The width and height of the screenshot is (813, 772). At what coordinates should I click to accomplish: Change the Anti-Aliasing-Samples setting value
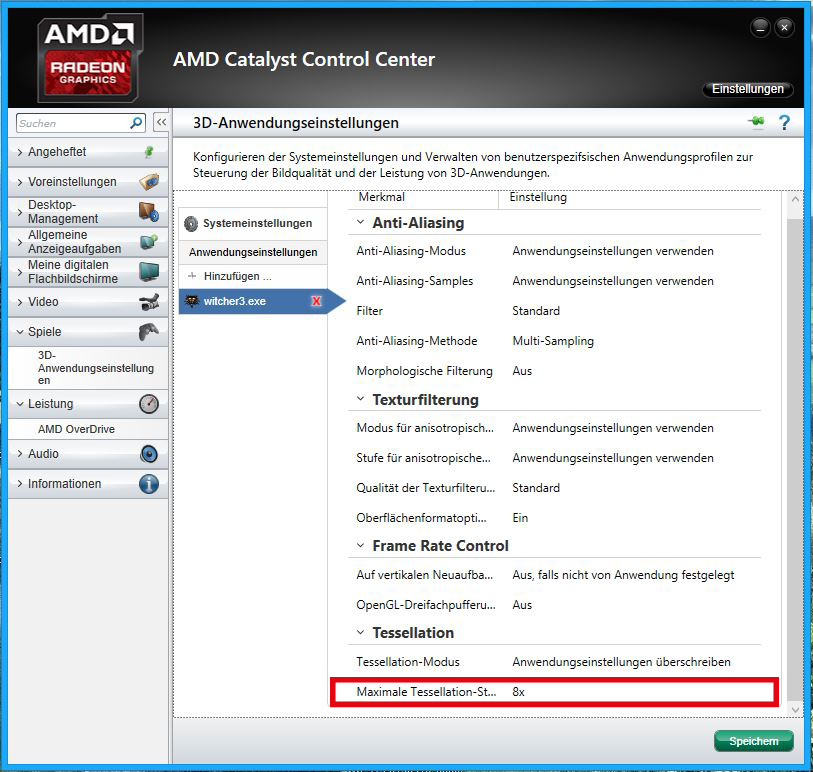pos(613,281)
